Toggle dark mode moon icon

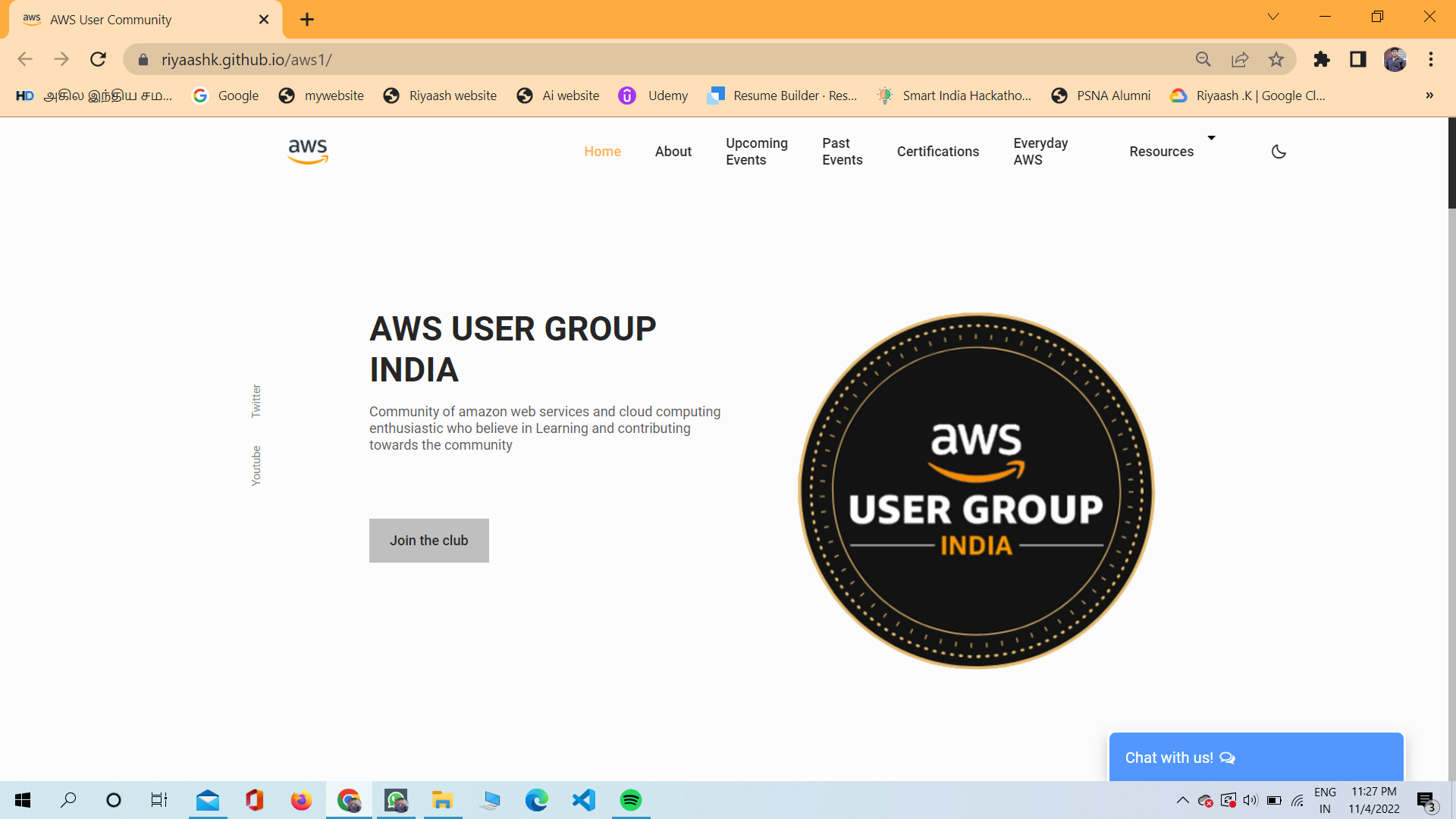pos(1279,152)
